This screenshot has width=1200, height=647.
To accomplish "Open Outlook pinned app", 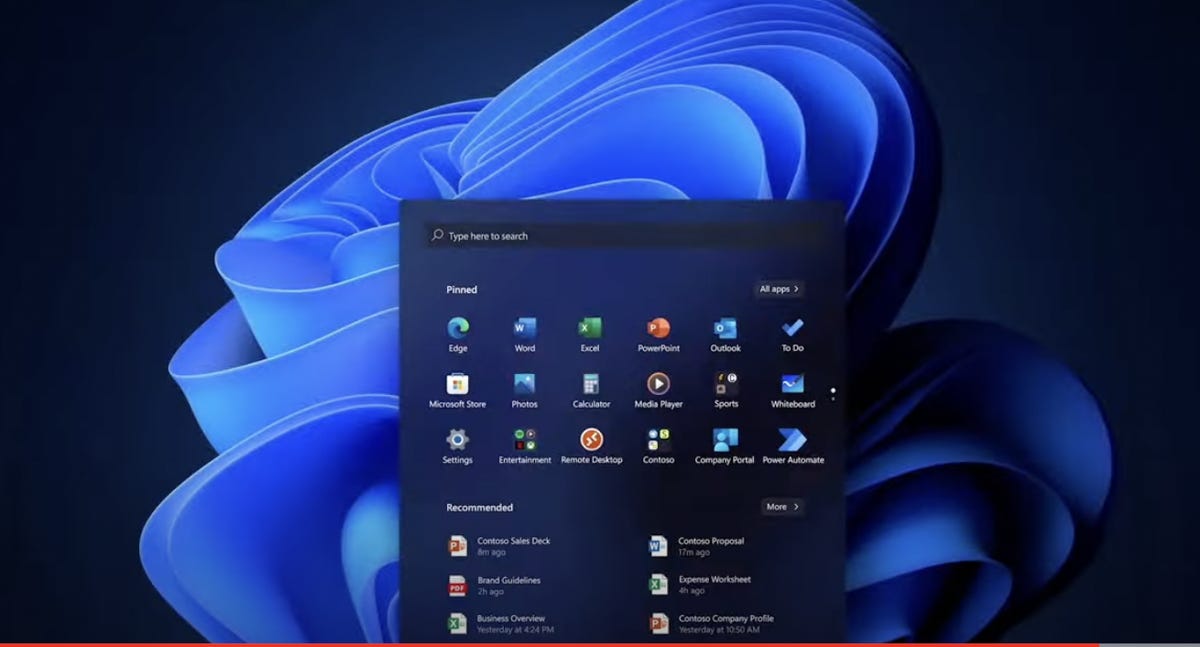I will pyautogui.click(x=725, y=334).
